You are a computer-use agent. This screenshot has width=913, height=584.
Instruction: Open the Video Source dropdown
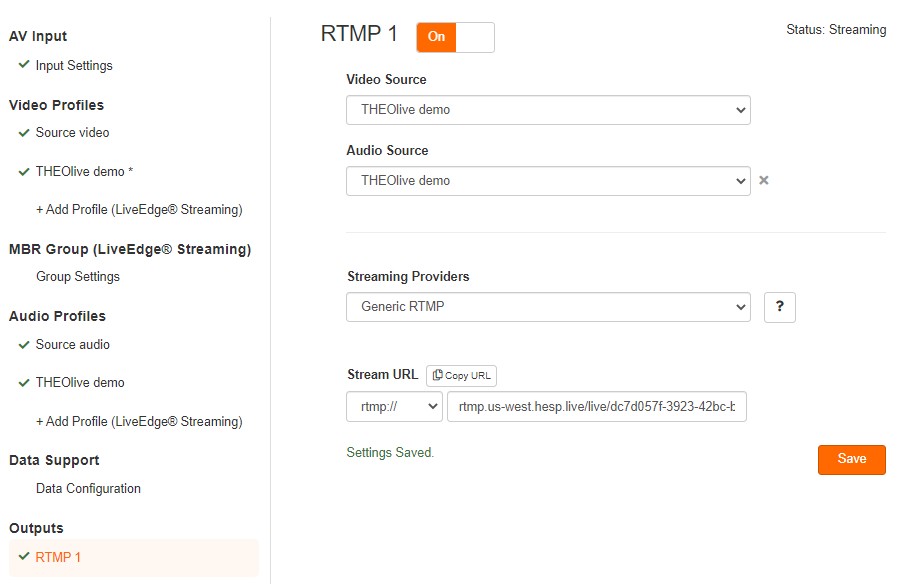548,110
